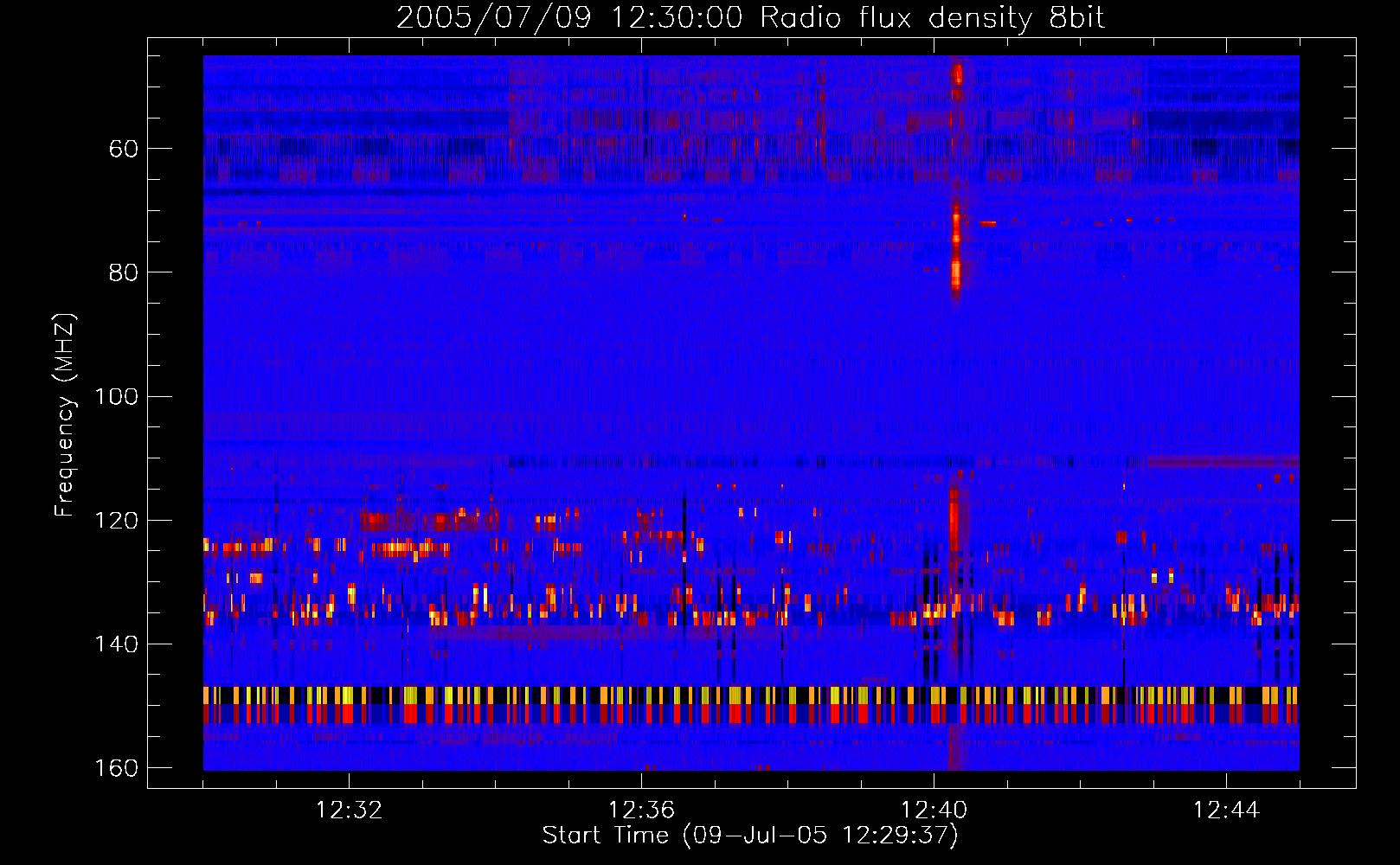Click the 60 frequency tick label
The width and height of the screenshot is (1400, 865).
click(124, 149)
